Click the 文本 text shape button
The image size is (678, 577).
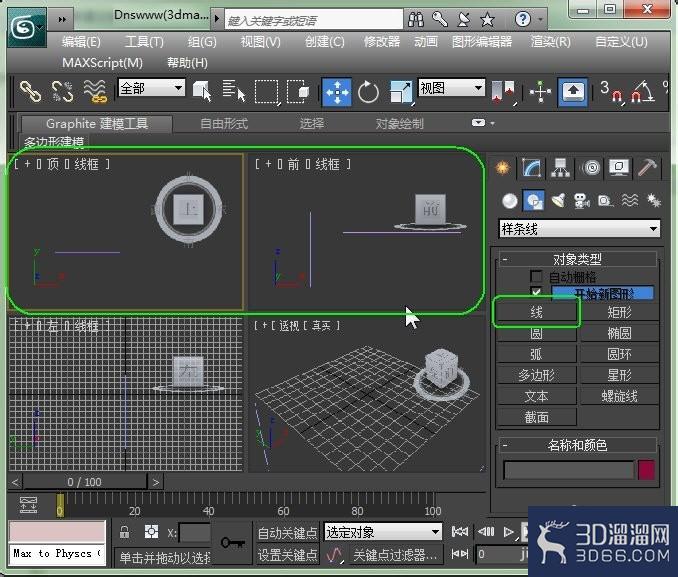tap(536, 396)
